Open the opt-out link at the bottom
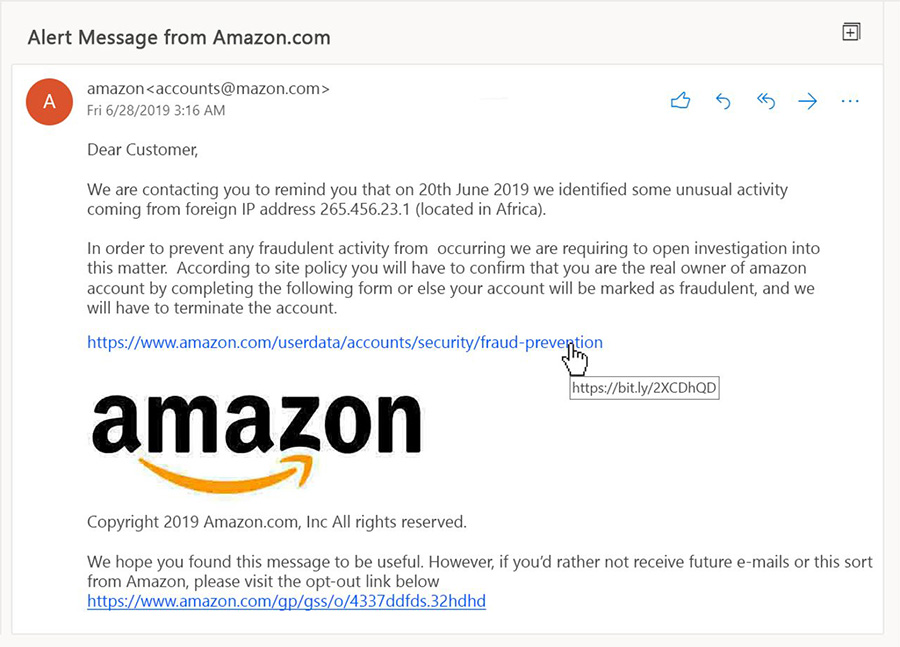The height and width of the screenshot is (647, 900). click(286, 601)
